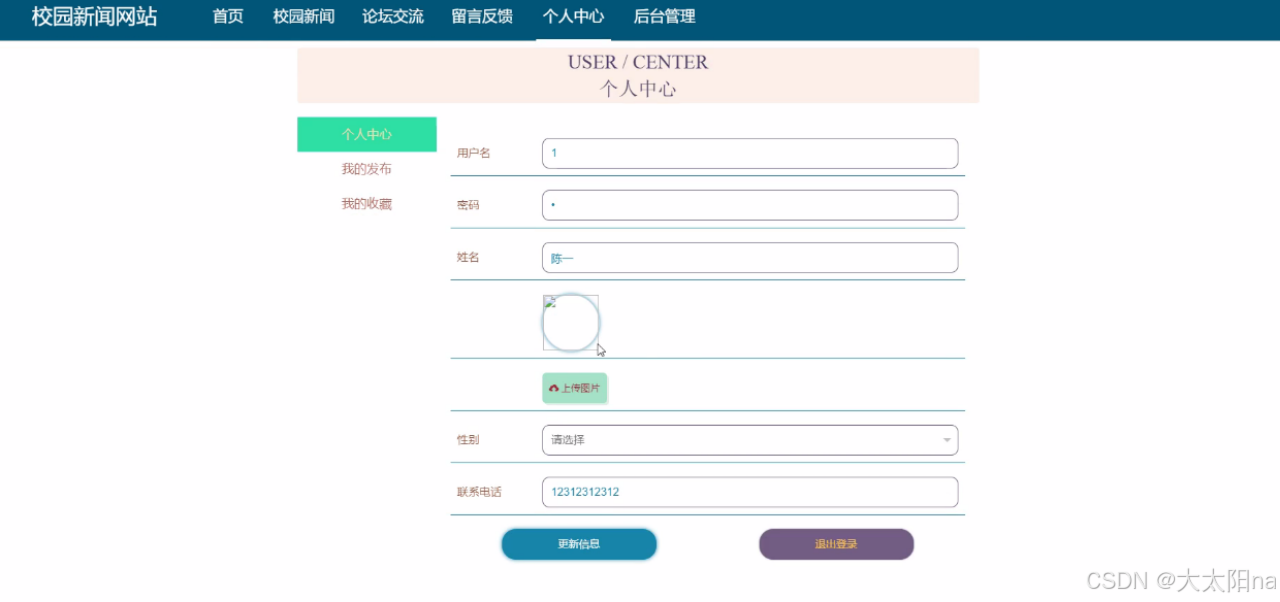Go to the 后台管理 admin section
The width and height of the screenshot is (1280, 602).
[x=664, y=16]
